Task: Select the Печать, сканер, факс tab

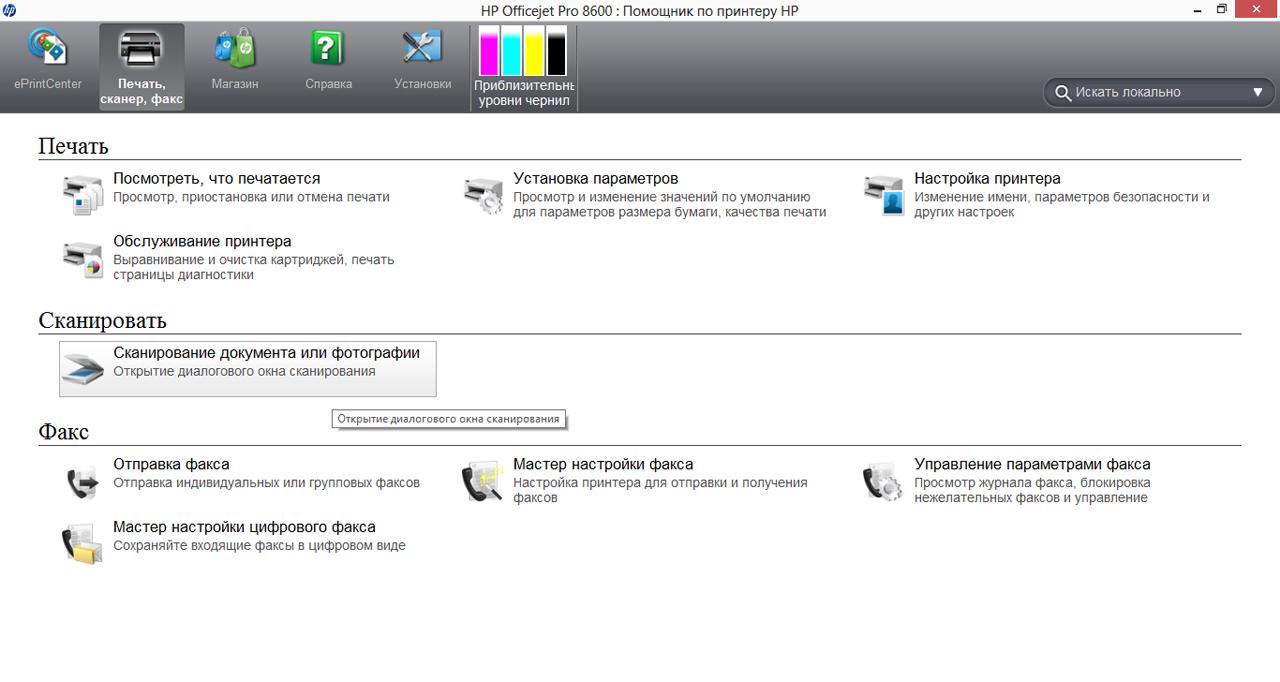Action: point(141,66)
